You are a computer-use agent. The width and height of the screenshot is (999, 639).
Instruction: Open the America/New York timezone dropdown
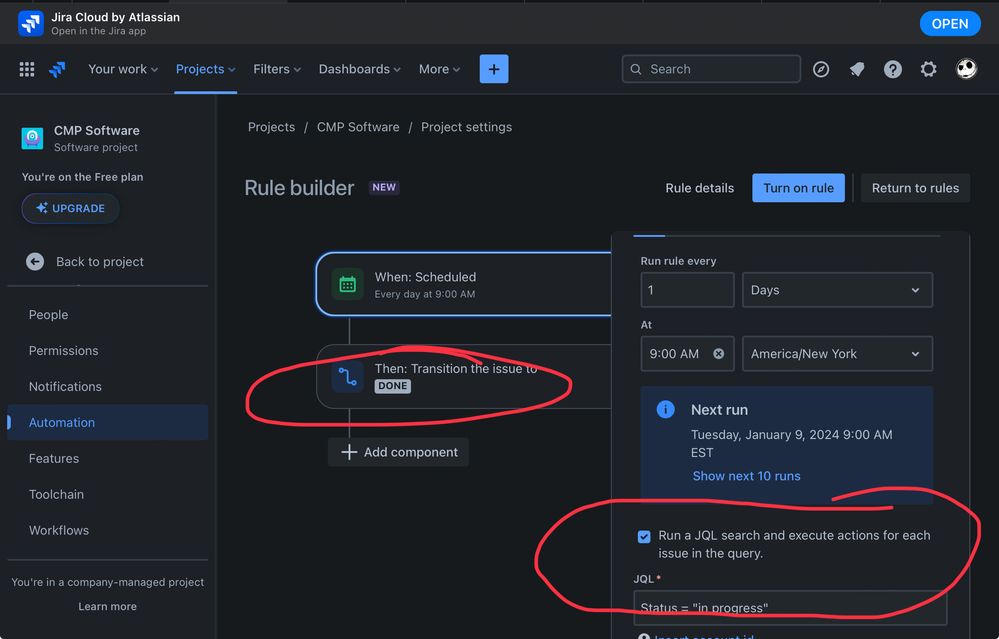837,354
